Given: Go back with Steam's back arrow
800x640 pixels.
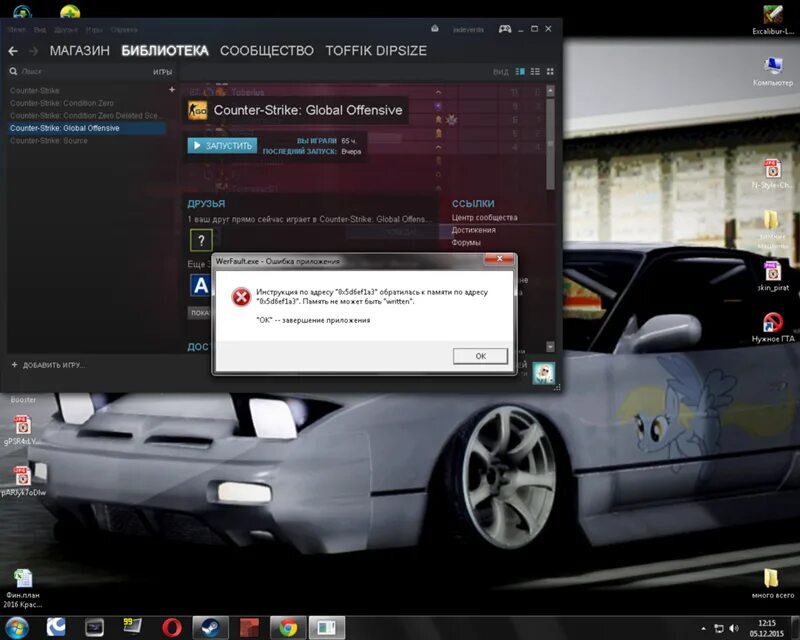Looking at the screenshot, I should click(x=13, y=51).
